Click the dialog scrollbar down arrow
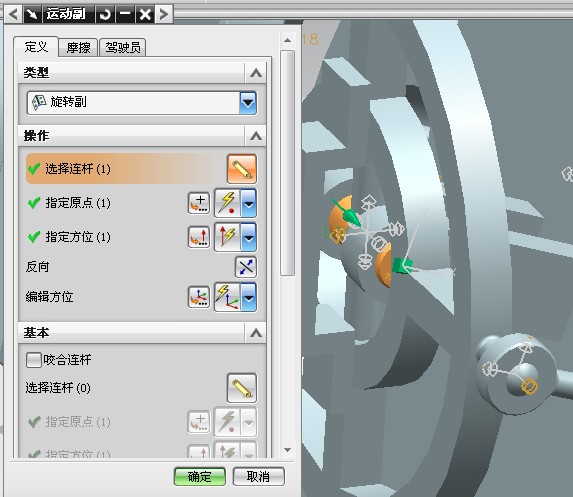The width and height of the screenshot is (573, 497). [x=288, y=450]
